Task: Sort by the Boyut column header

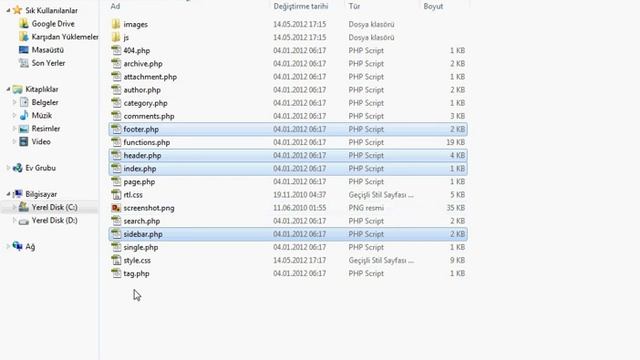Action: click(433, 6)
